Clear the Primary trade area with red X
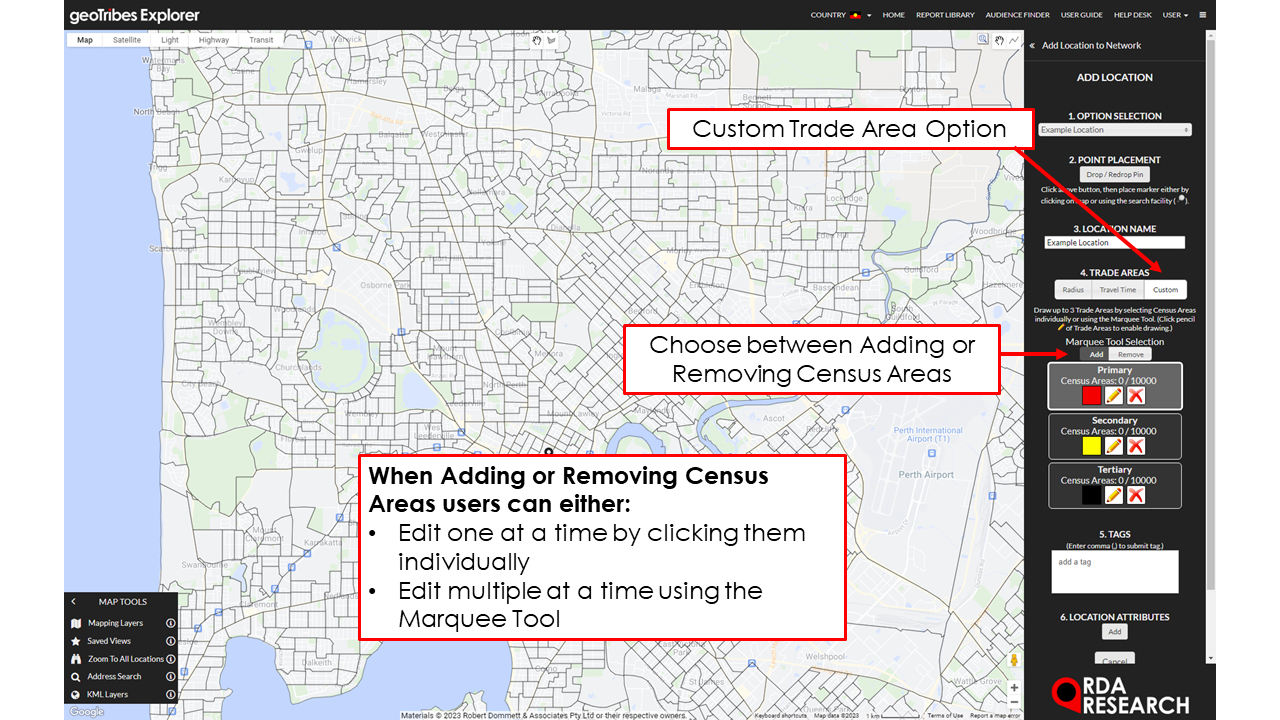Image resolution: width=1280 pixels, height=720 pixels. click(1136, 396)
